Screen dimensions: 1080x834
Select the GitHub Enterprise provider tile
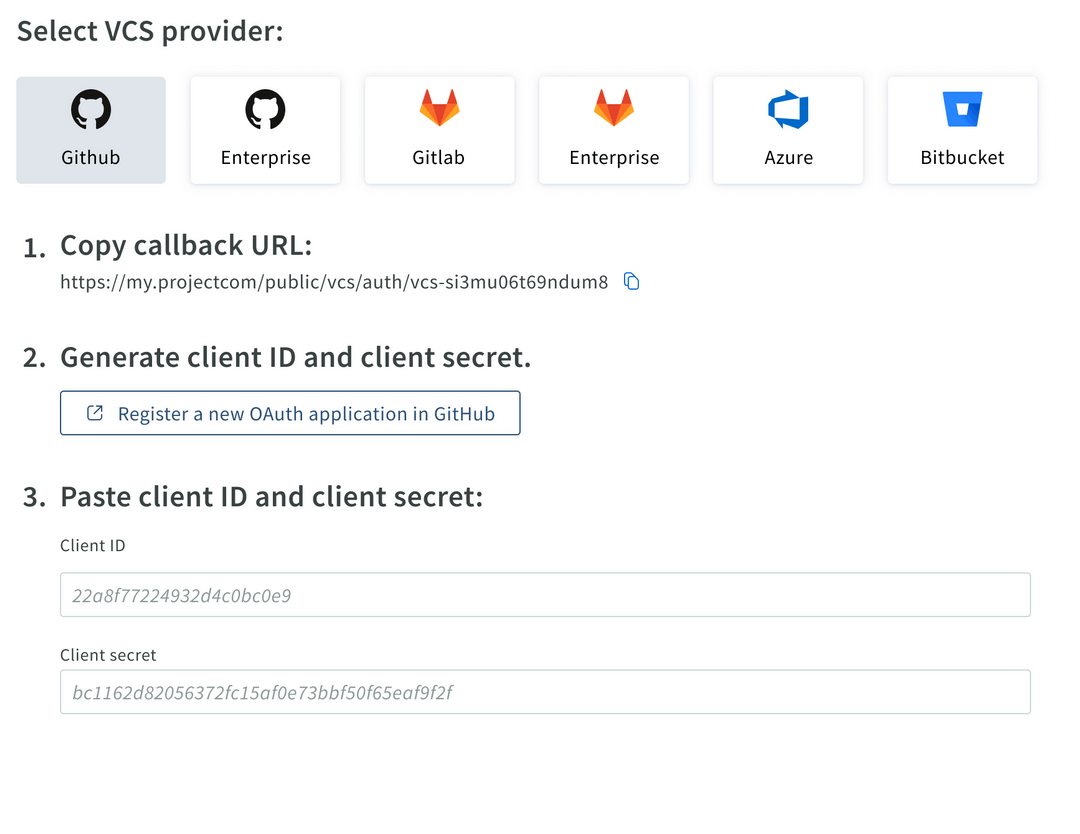point(265,130)
